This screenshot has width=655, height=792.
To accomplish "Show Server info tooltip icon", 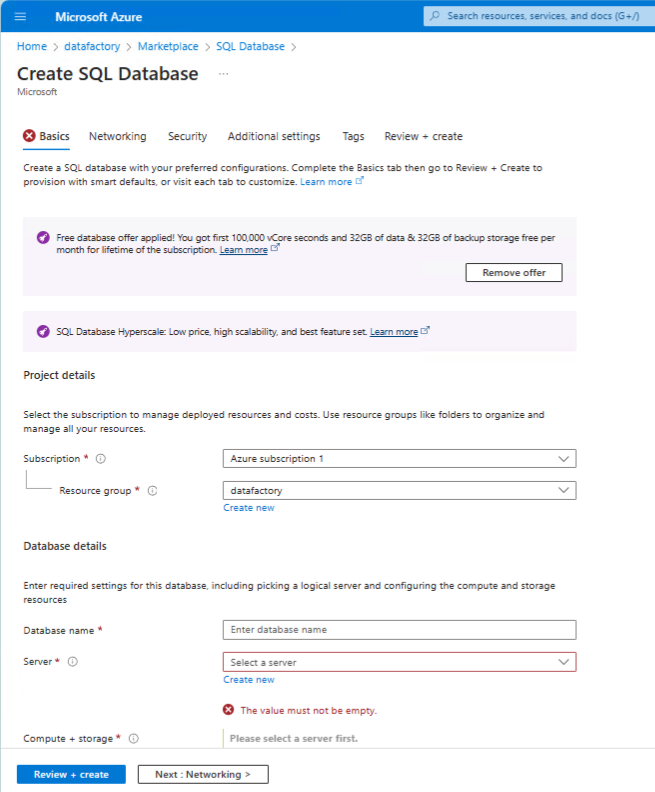I will (x=73, y=662).
